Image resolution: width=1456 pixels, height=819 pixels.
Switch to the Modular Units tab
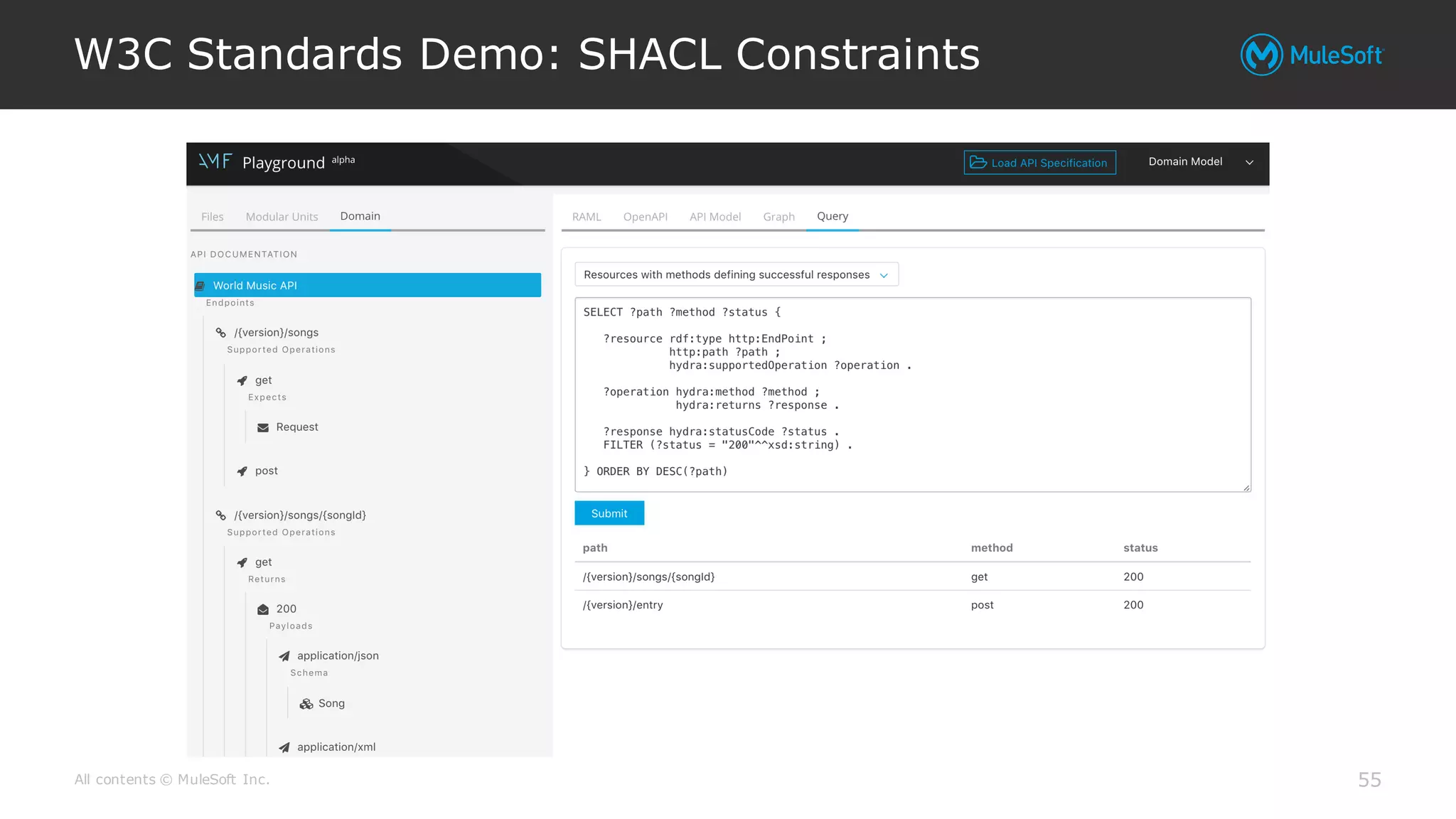coord(282,217)
